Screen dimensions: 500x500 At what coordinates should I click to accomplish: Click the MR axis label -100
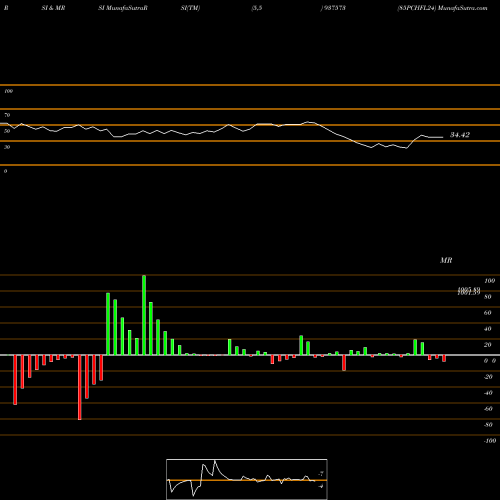[x=490, y=441]
